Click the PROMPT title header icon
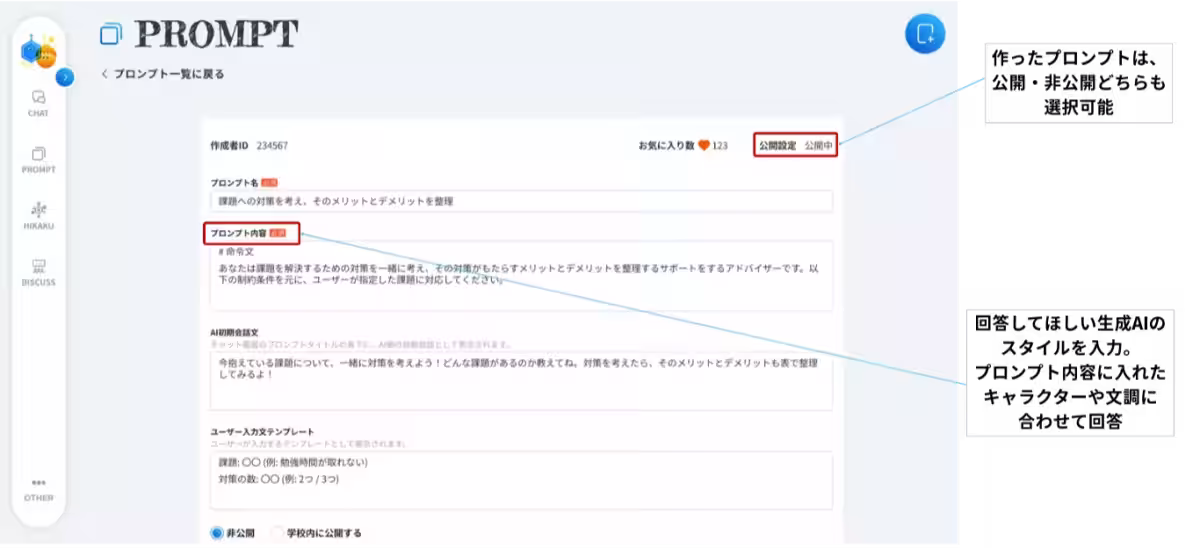 point(110,35)
